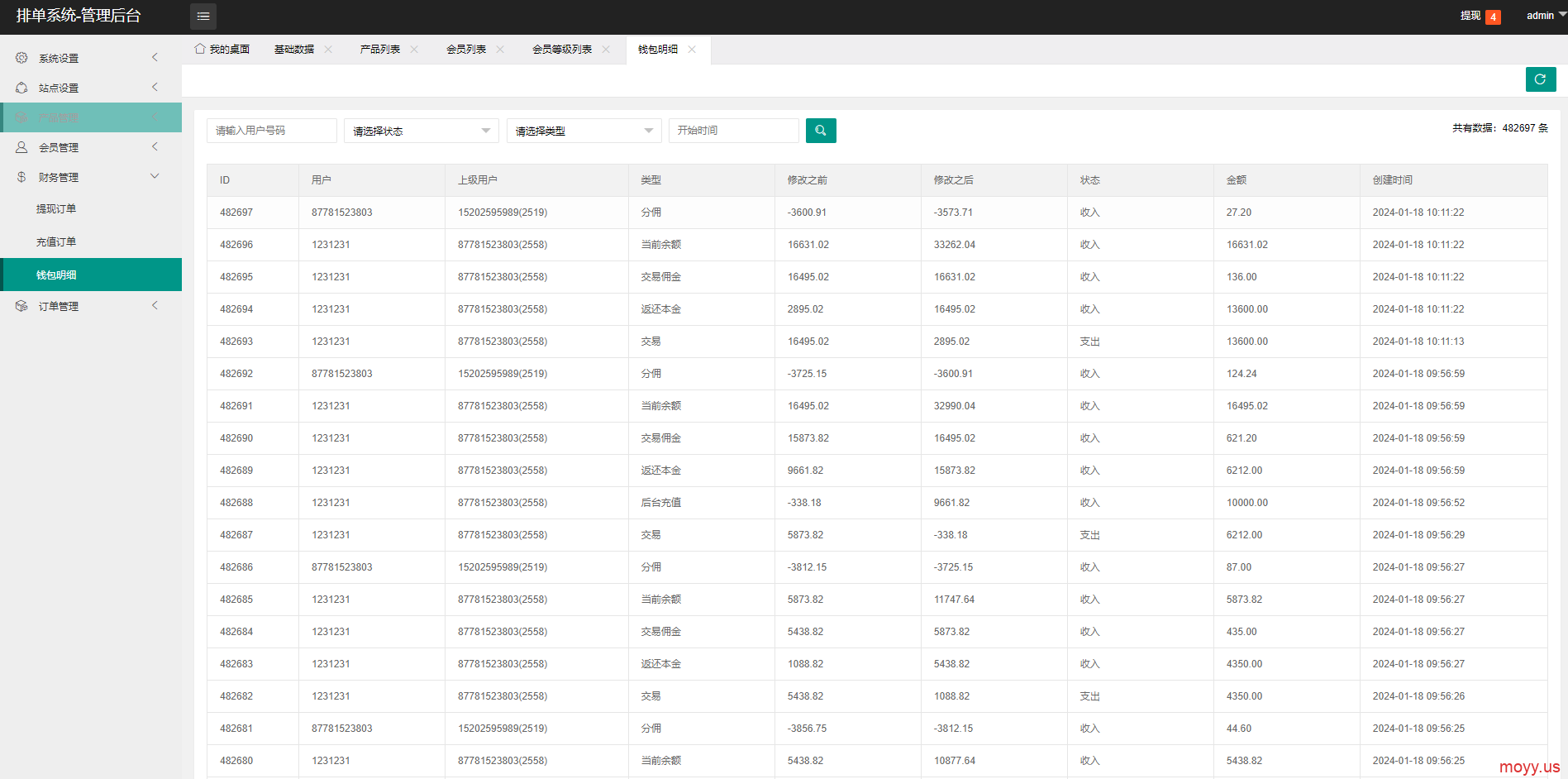Screen dimensions: 1568x779
Task: Close the 基础数据 tab
Action: pyautogui.click(x=328, y=50)
